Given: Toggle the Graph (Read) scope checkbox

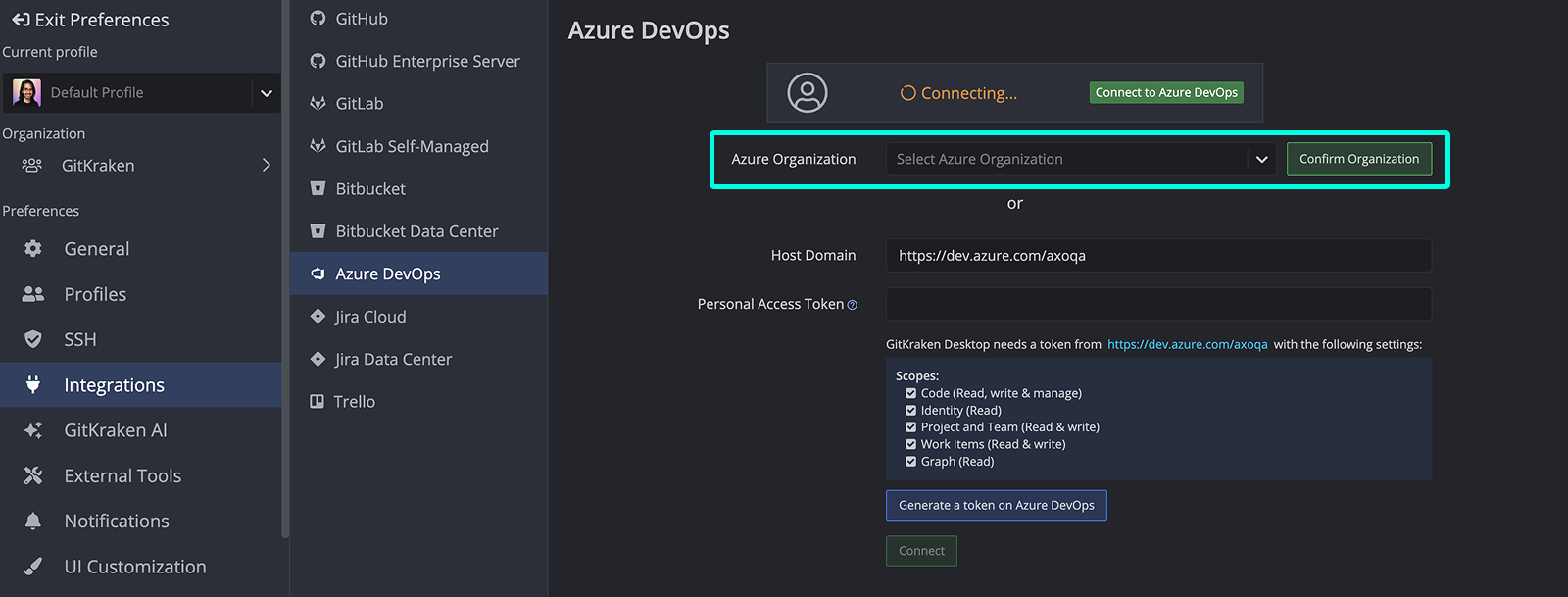Looking at the screenshot, I should 910,462.
